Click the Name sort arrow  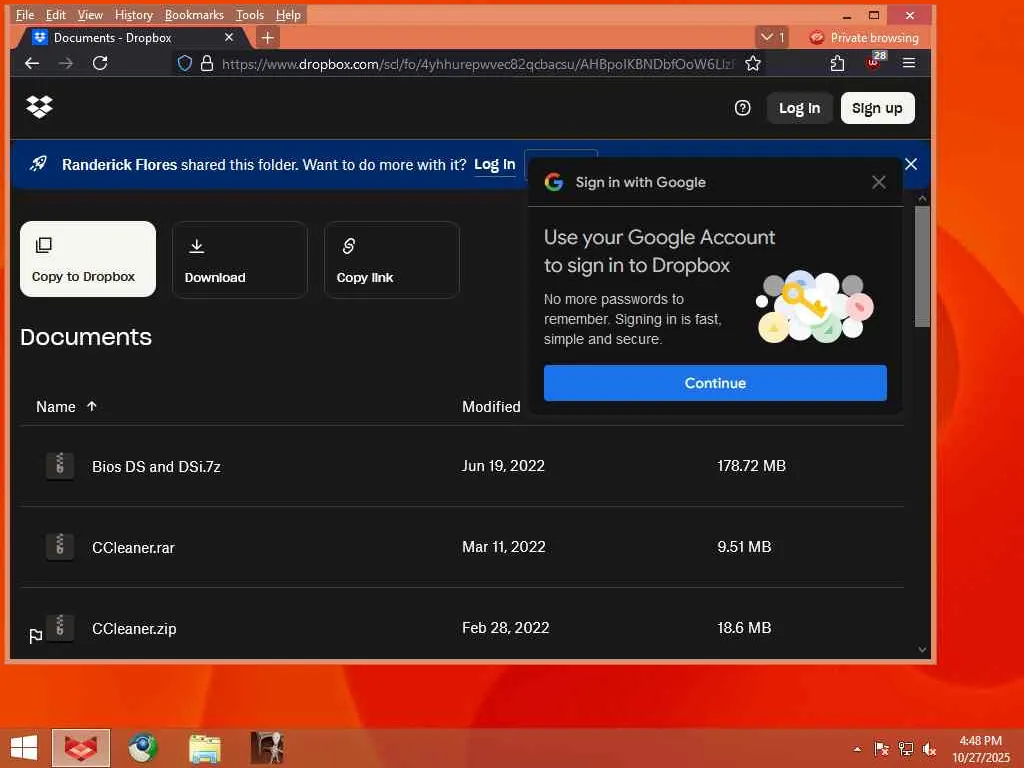[91, 406]
